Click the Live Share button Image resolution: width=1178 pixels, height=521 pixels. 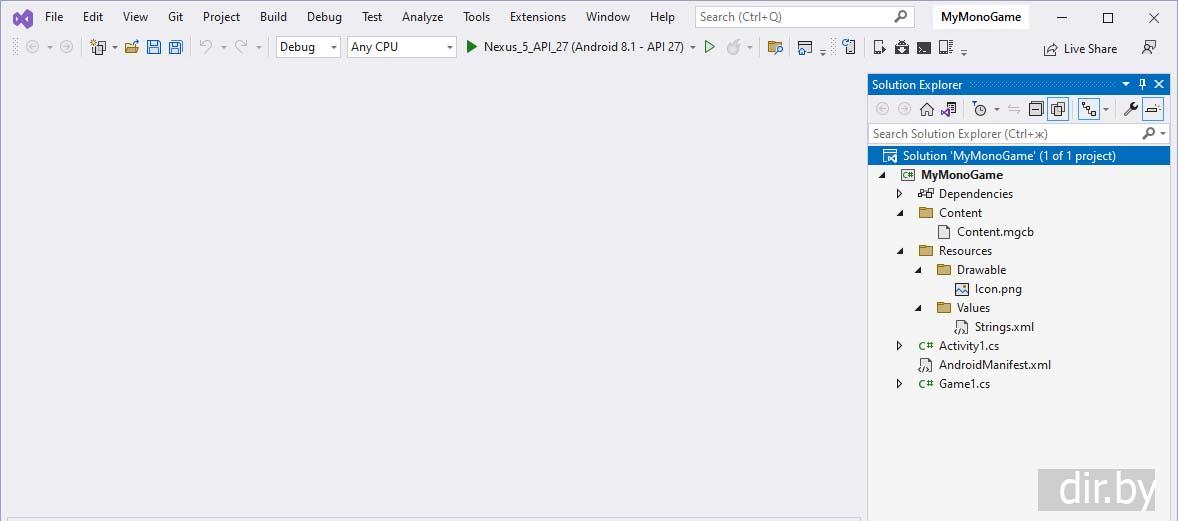pos(1080,49)
